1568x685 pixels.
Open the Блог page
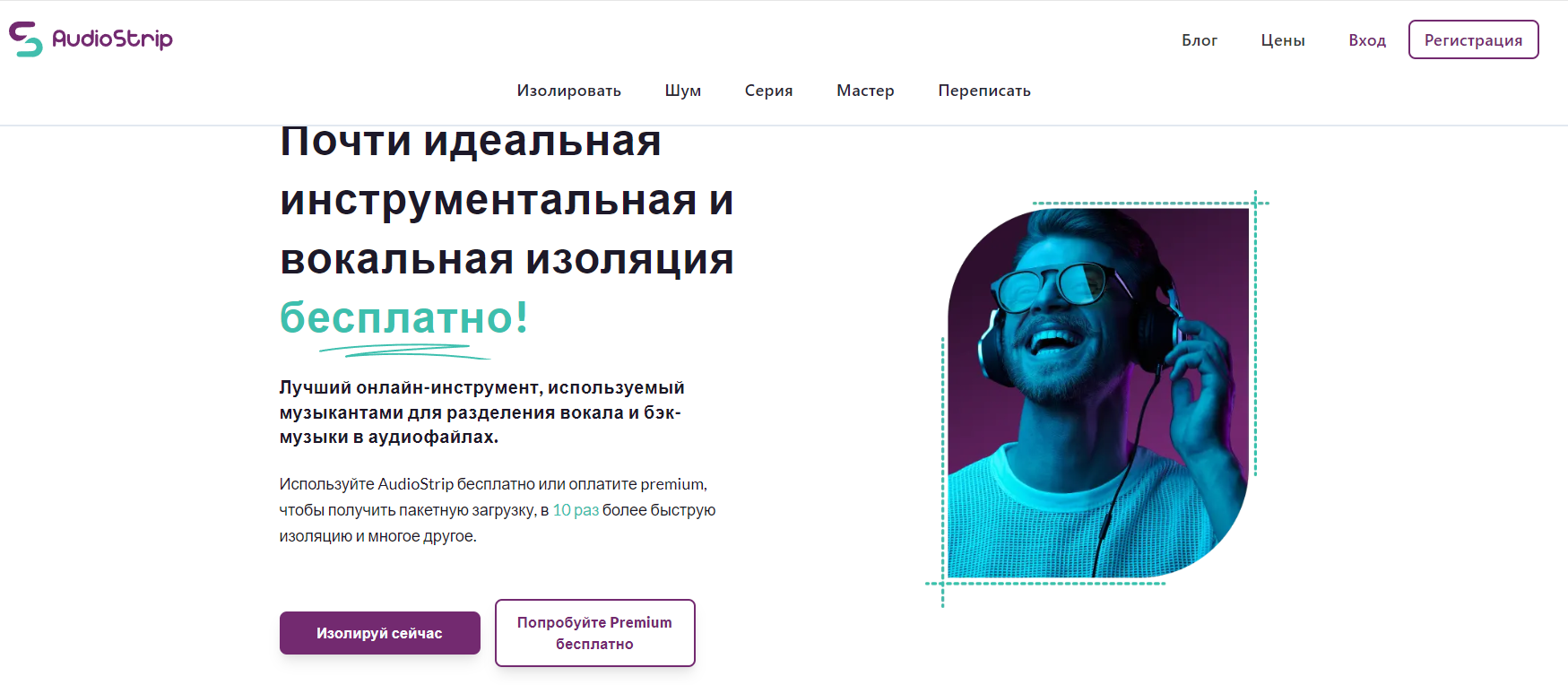pos(1200,40)
